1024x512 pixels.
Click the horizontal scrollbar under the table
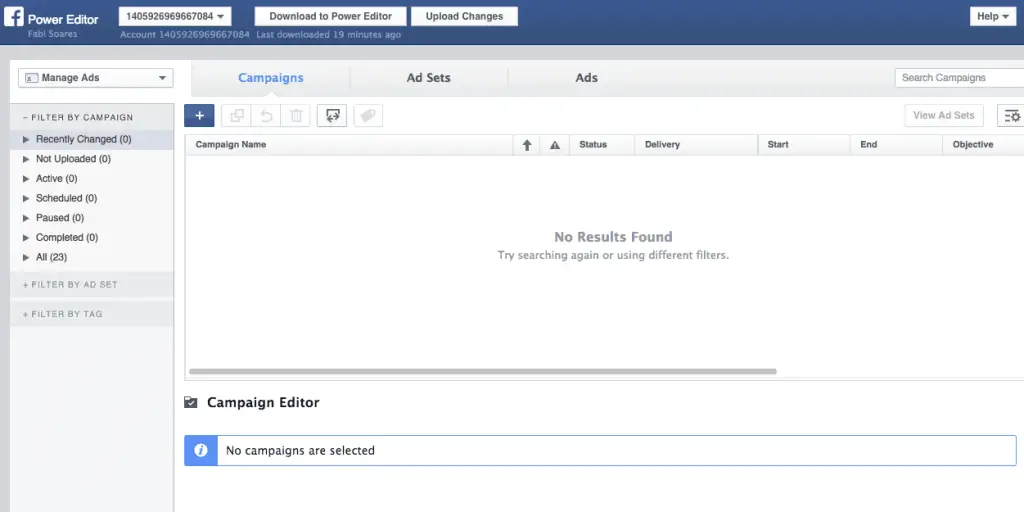click(x=483, y=372)
